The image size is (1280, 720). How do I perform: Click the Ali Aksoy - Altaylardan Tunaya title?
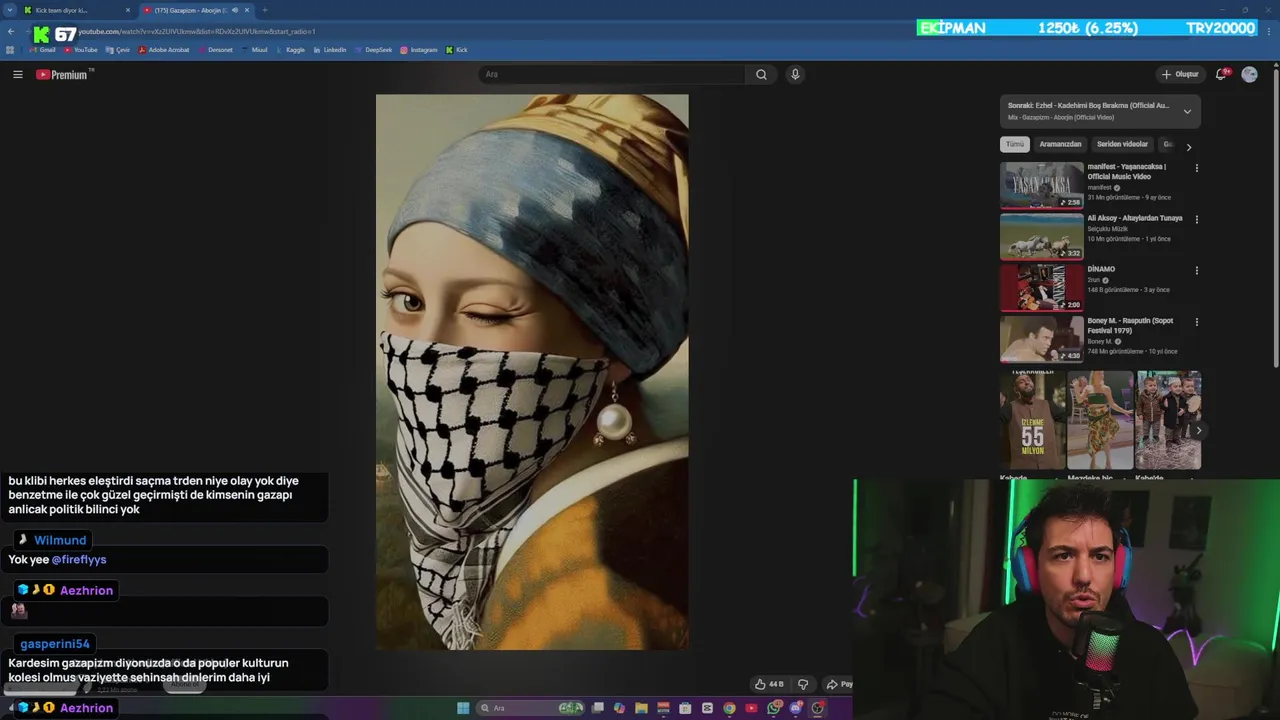pyautogui.click(x=1135, y=218)
